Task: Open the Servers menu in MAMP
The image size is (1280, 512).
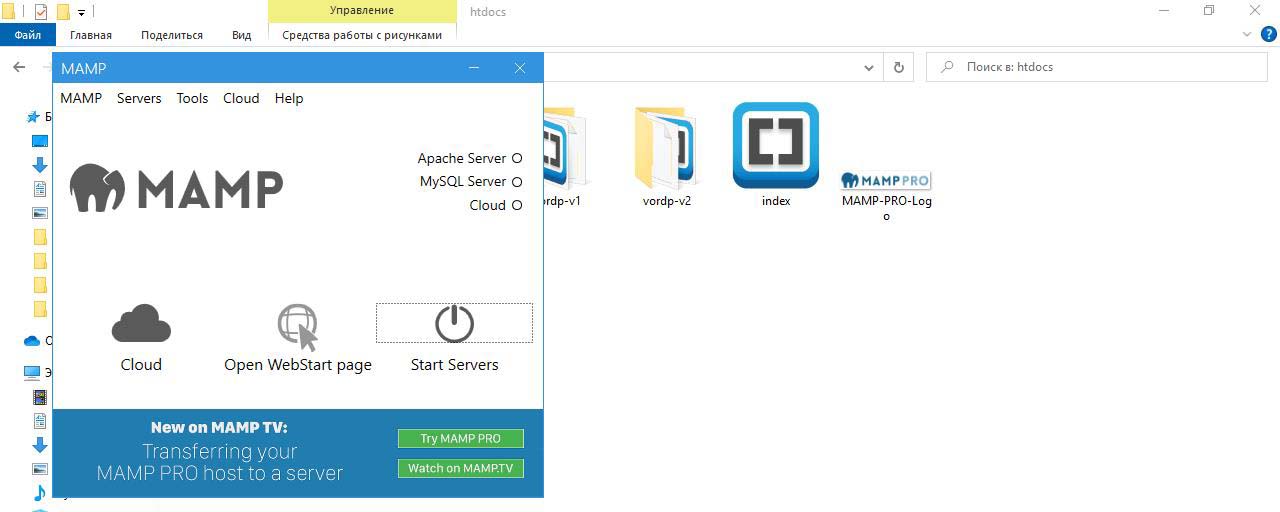Action: 139,98
